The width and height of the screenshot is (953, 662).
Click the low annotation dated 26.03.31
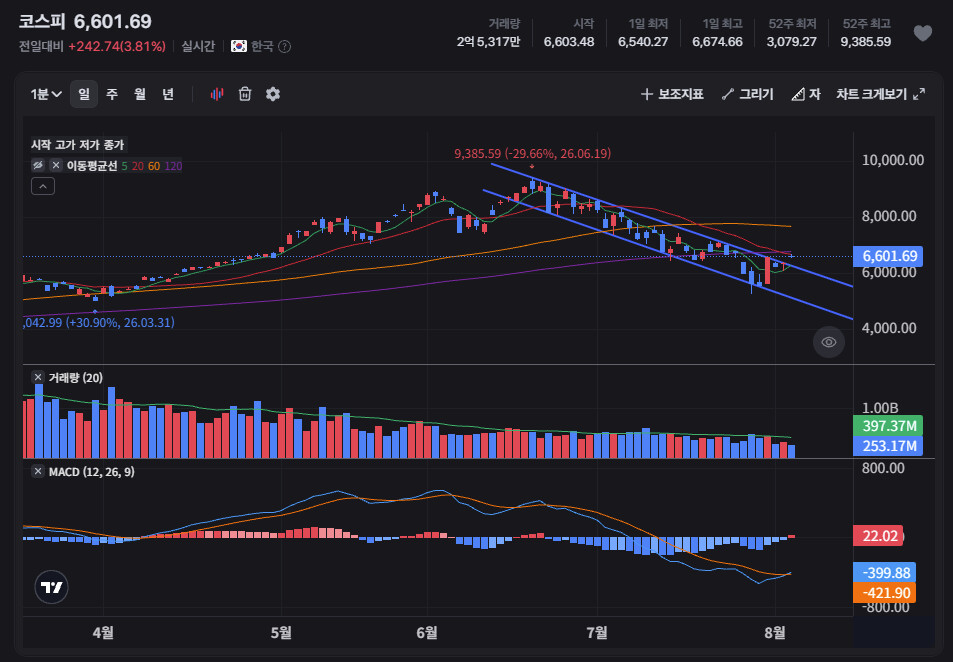99,322
